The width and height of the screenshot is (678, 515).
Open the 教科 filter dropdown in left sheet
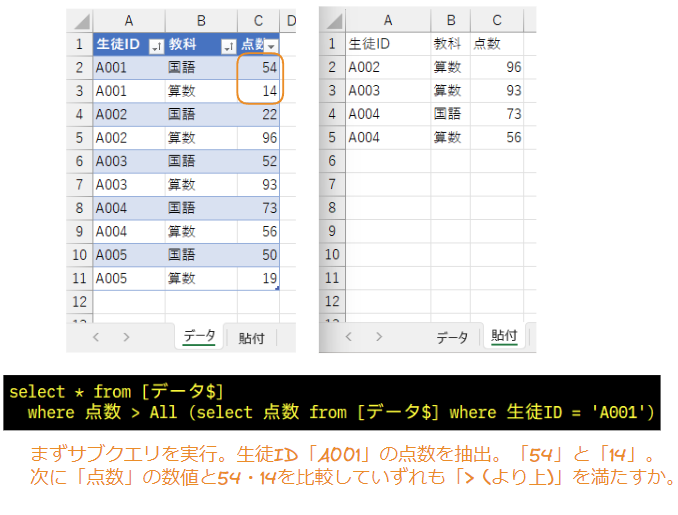pos(229,46)
